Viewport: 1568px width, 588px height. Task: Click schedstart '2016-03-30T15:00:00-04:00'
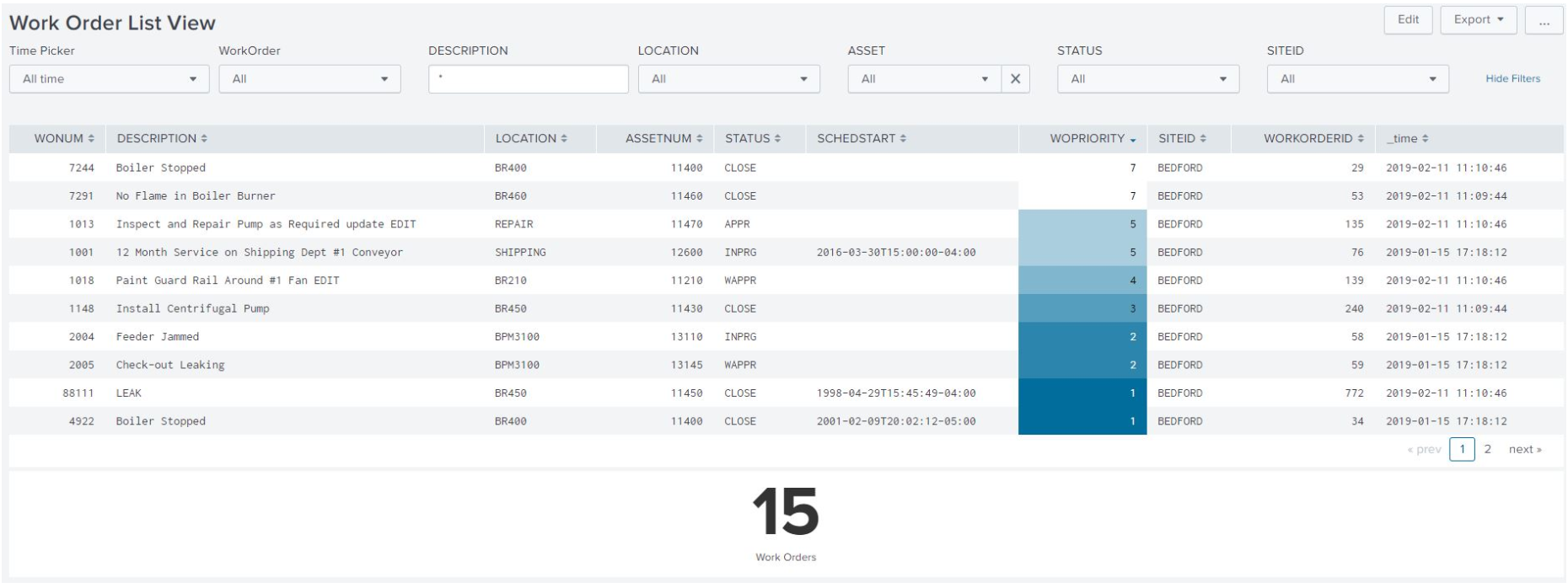coord(896,252)
